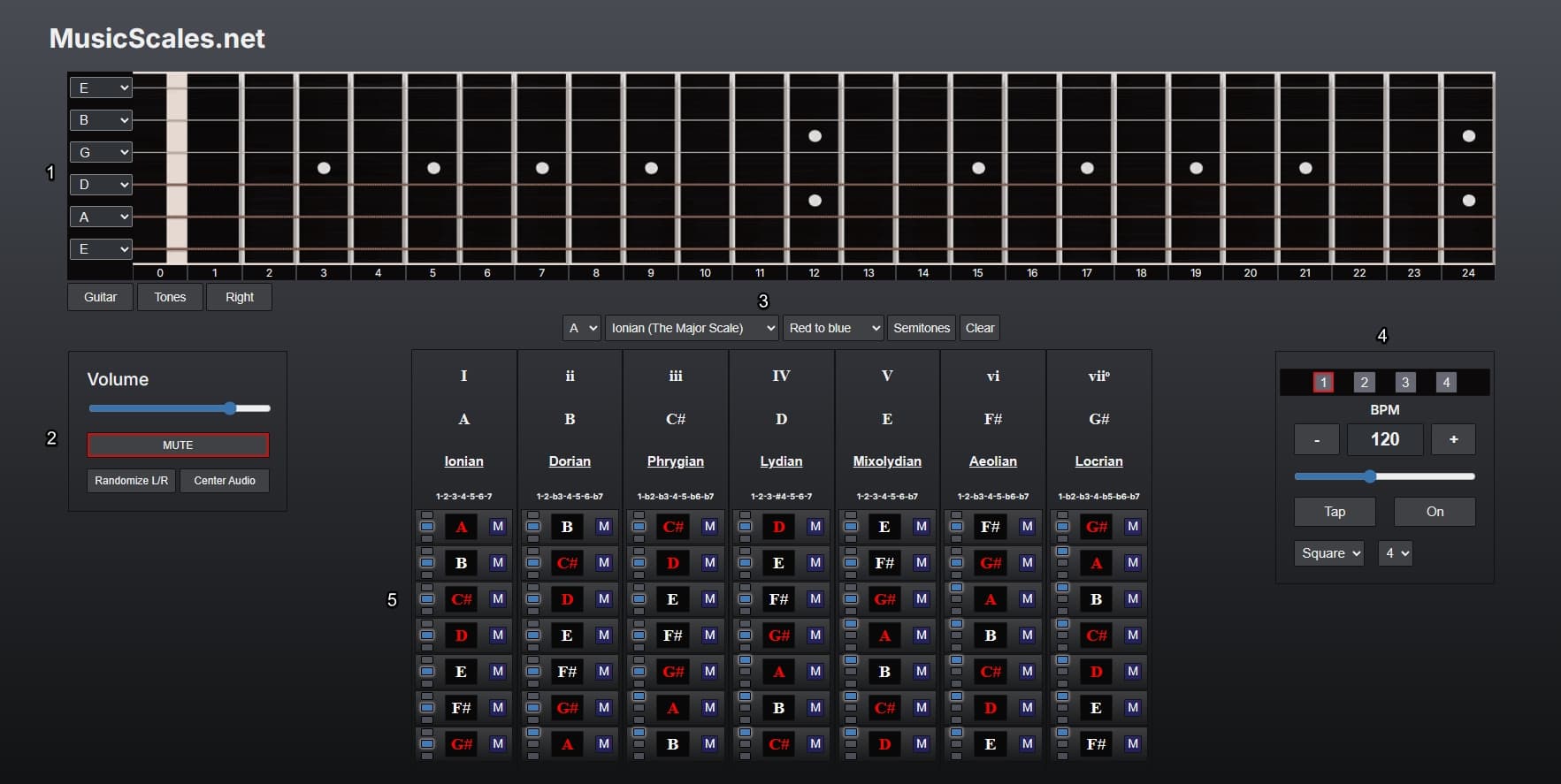Play the E note tile in the Locrian column
The height and width of the screenshot is (784, 1561).
[x=1096, y=708]
